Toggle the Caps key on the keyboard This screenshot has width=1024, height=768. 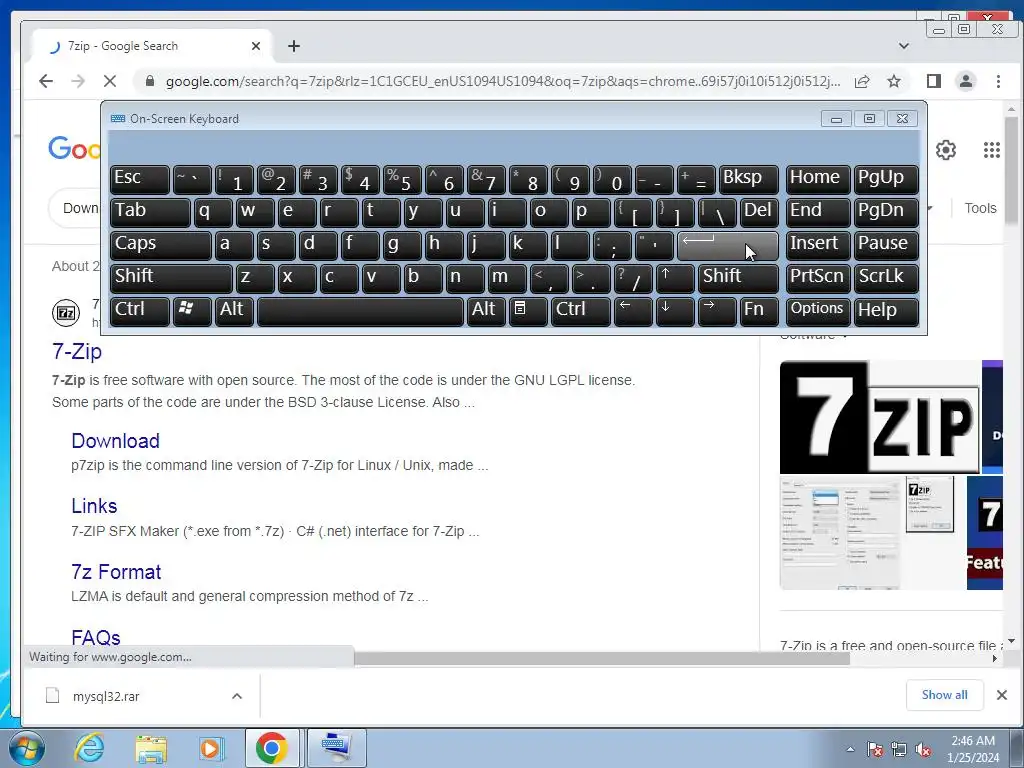coord(161,246)
